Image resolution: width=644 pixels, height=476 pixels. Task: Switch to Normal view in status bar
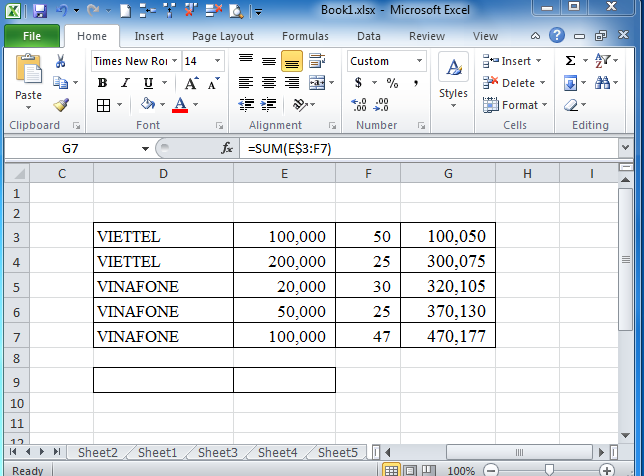coord(391,470)
